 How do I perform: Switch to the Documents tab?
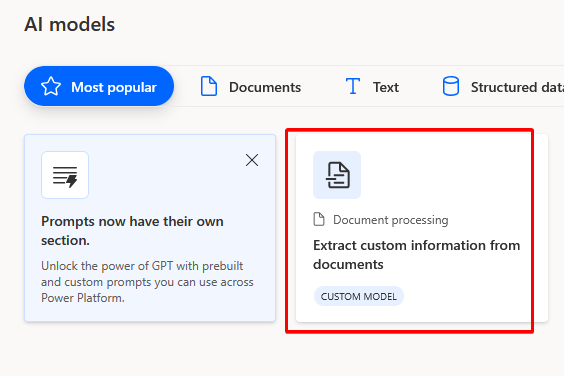pos(251,87)
